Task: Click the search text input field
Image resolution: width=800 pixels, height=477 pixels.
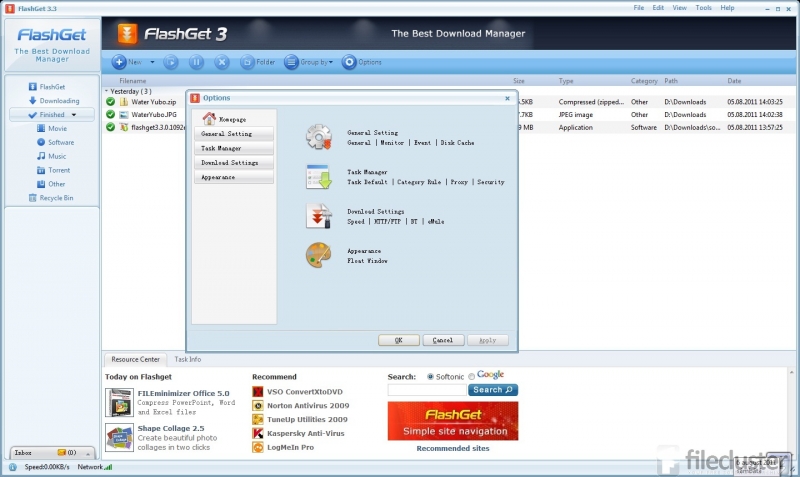Action: click(x=426, y=390)
